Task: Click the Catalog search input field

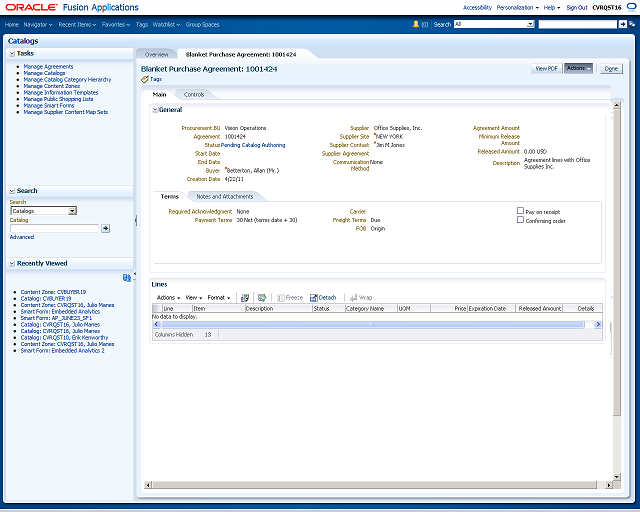Action: 54,228
